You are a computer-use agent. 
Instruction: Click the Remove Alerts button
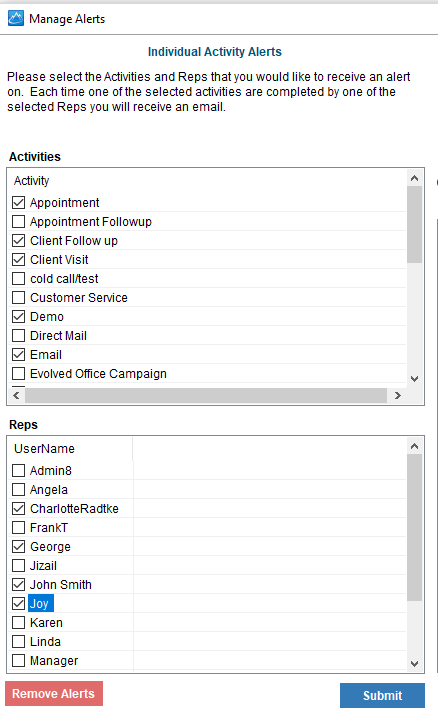click(54, 694)
